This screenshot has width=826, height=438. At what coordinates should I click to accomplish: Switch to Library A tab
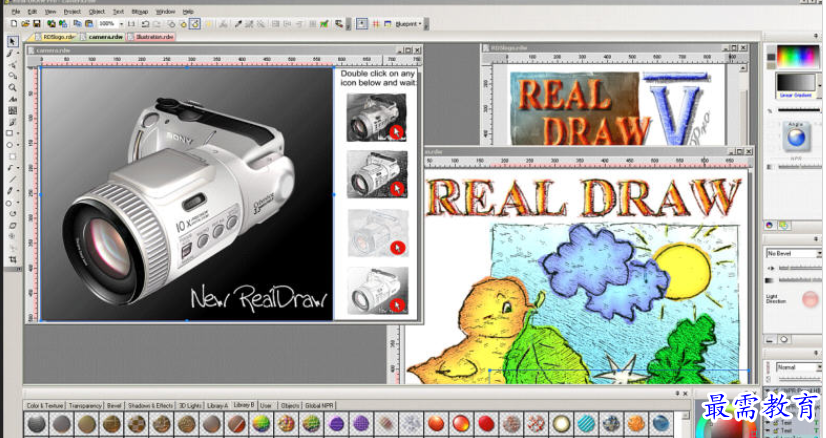click(217, 406)
